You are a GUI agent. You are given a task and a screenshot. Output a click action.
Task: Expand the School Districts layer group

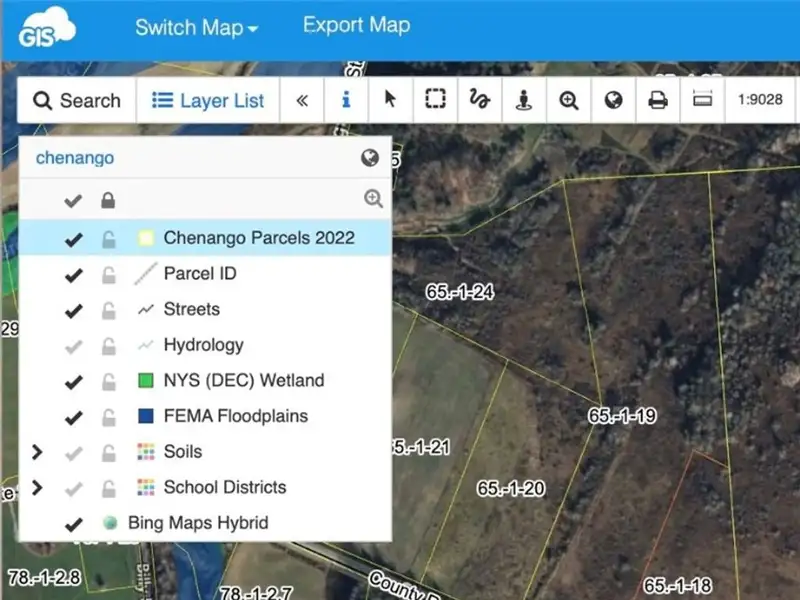point(37,488)
